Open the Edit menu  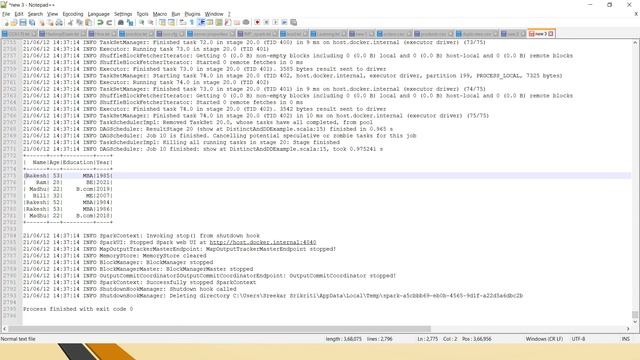(x=19, y=14)
